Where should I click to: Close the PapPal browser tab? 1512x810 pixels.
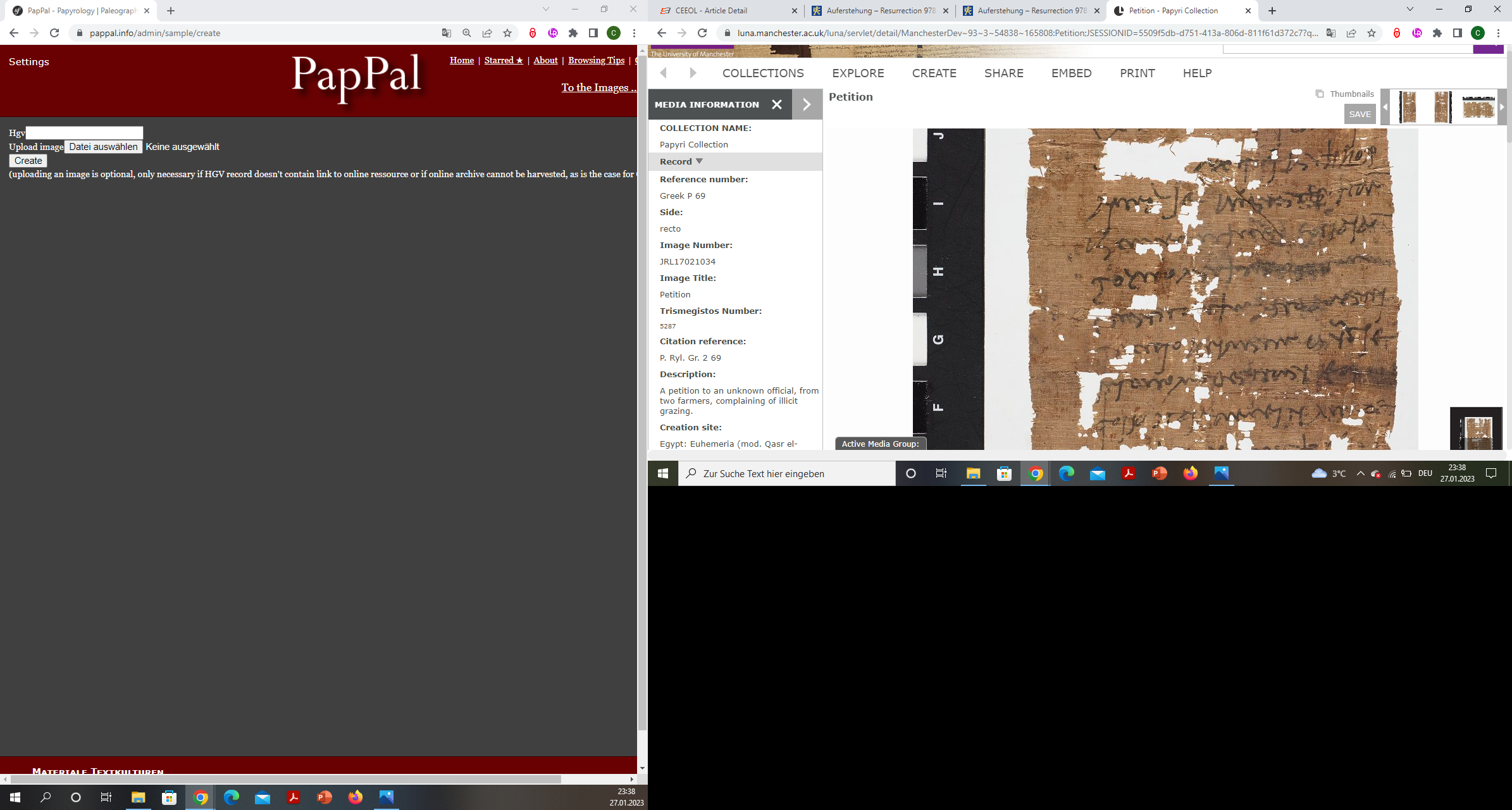[147, 11]
